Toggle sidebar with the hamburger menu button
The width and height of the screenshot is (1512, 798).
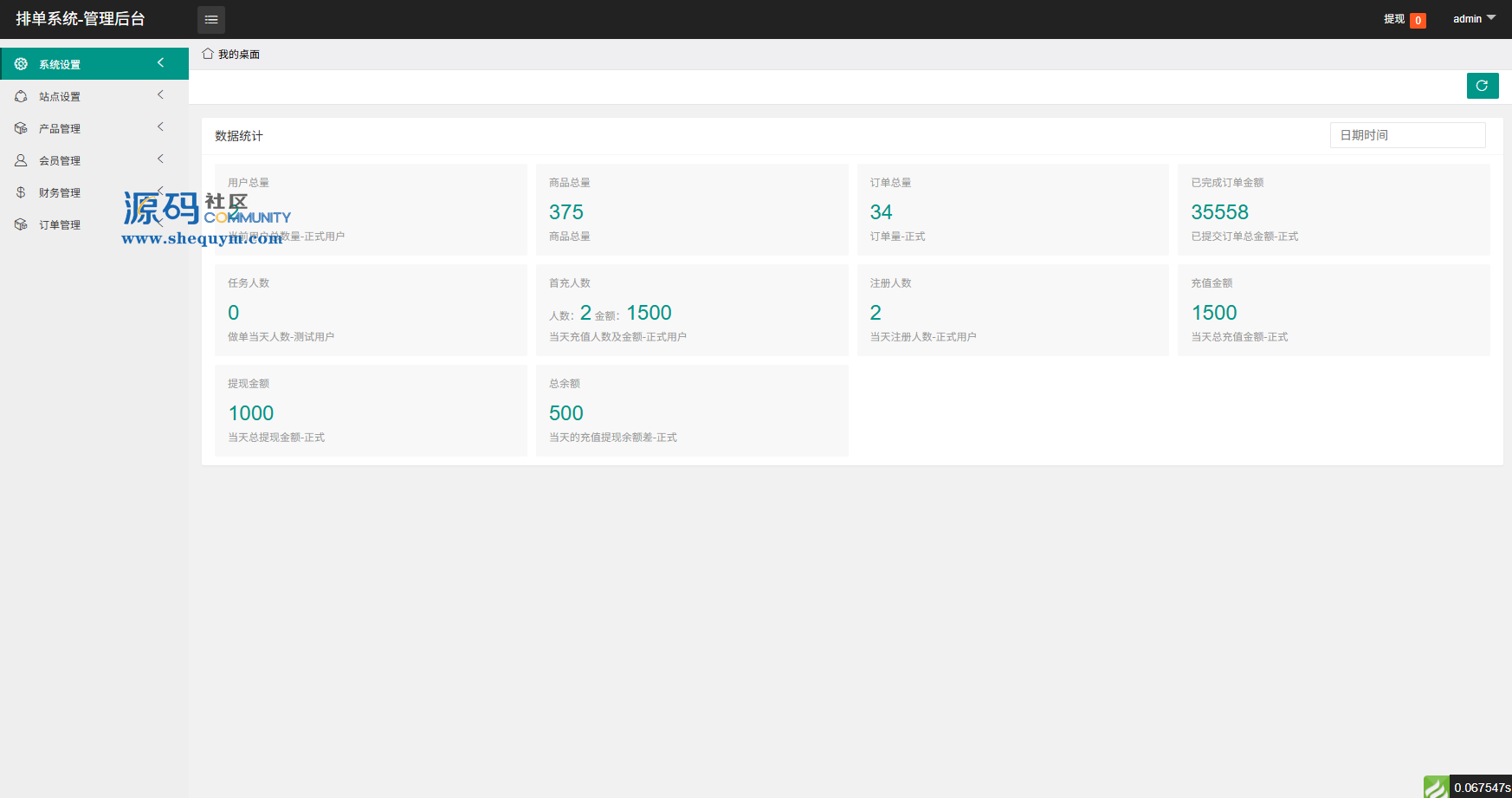(x=211, y=19)
